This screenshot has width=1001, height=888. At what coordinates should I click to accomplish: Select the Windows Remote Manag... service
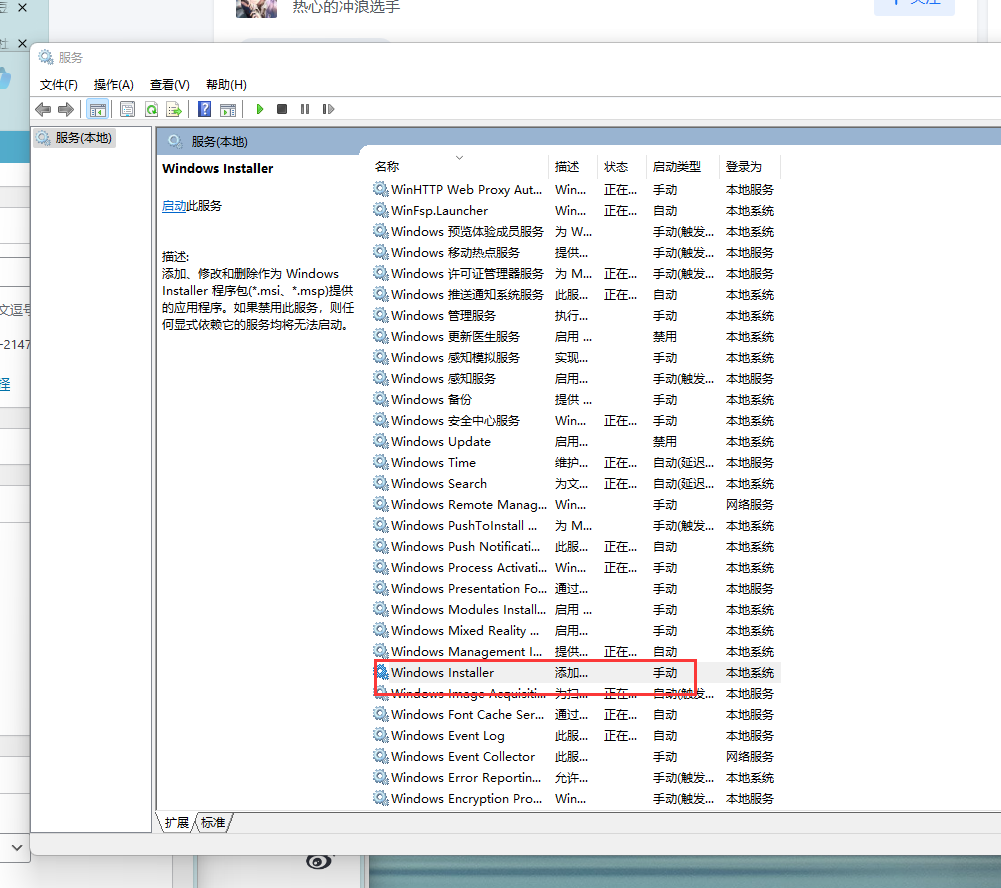click(x=576, y=504)
